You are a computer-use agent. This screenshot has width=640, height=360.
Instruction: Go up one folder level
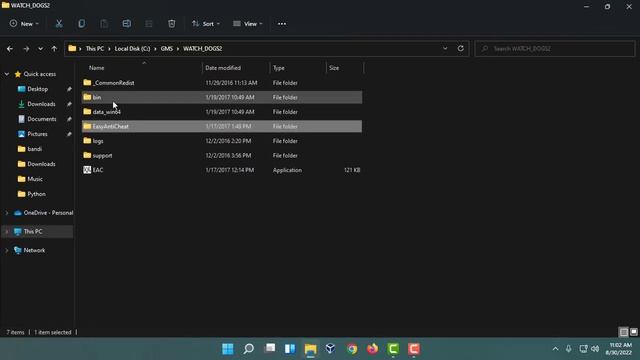point(54,49)
